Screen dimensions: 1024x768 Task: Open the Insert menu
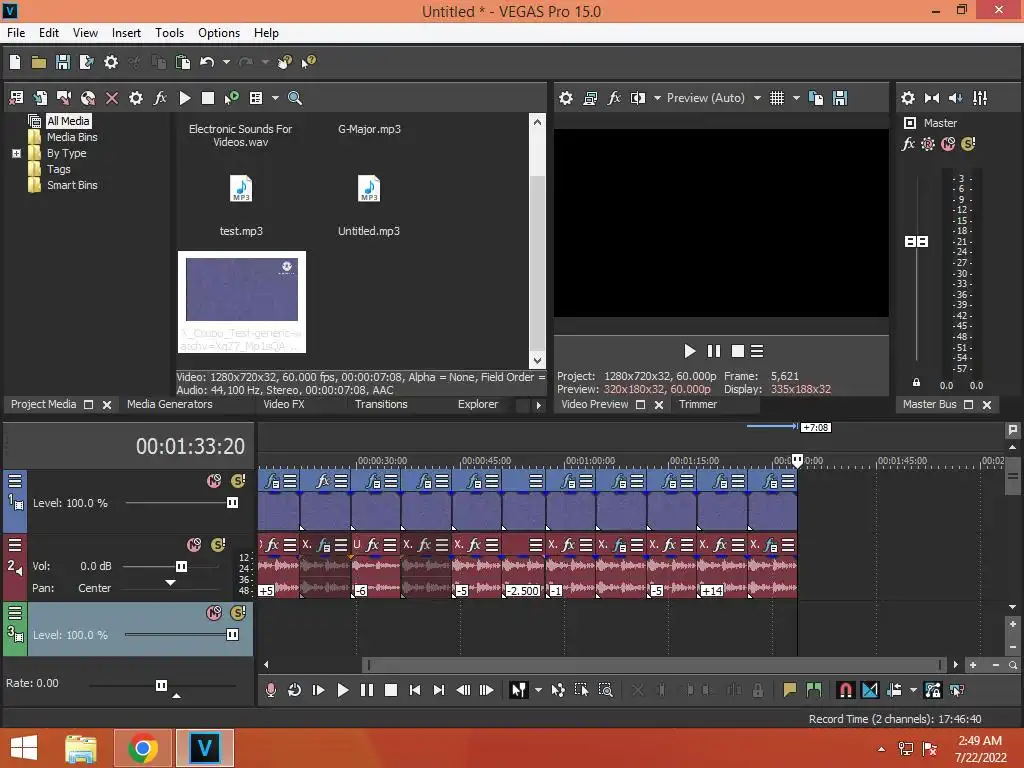(126, 33)
